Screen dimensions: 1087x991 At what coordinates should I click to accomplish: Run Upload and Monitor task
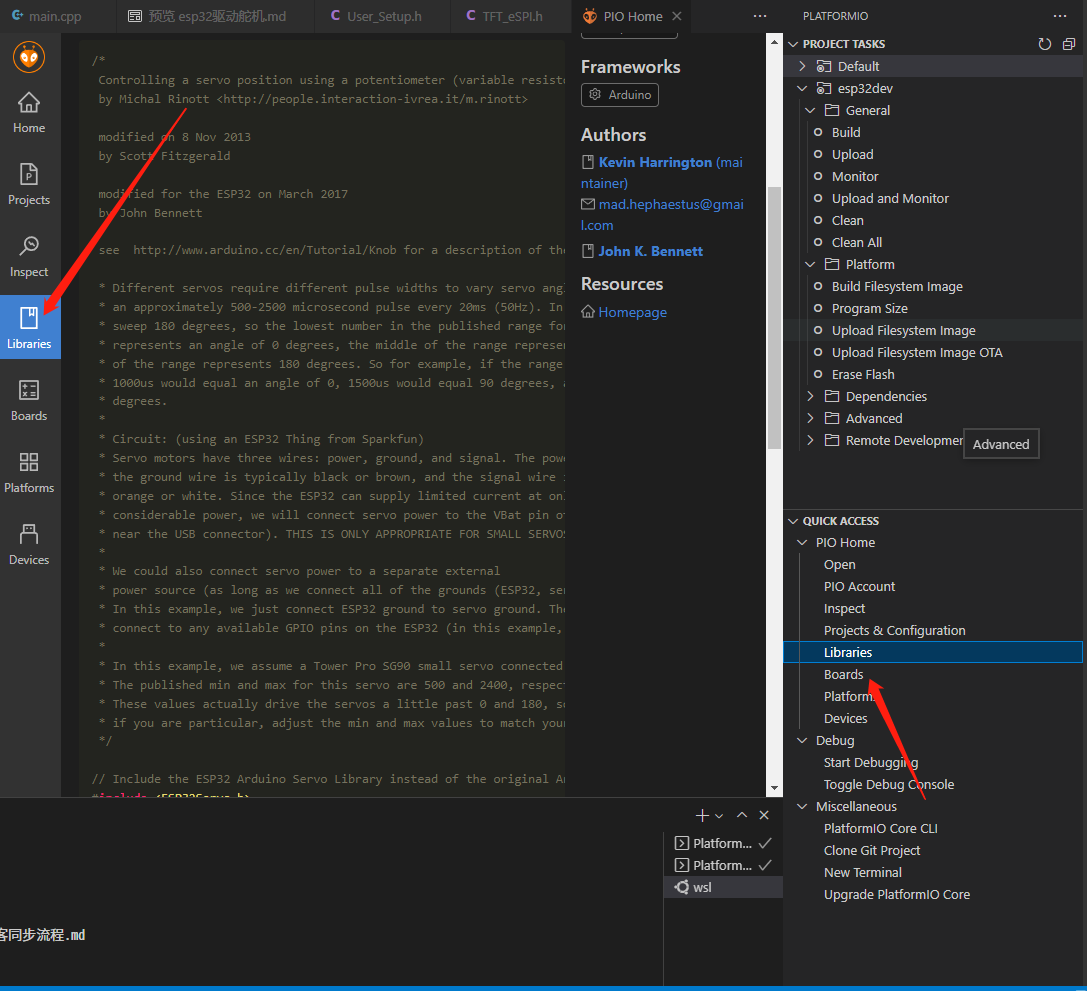890,198
